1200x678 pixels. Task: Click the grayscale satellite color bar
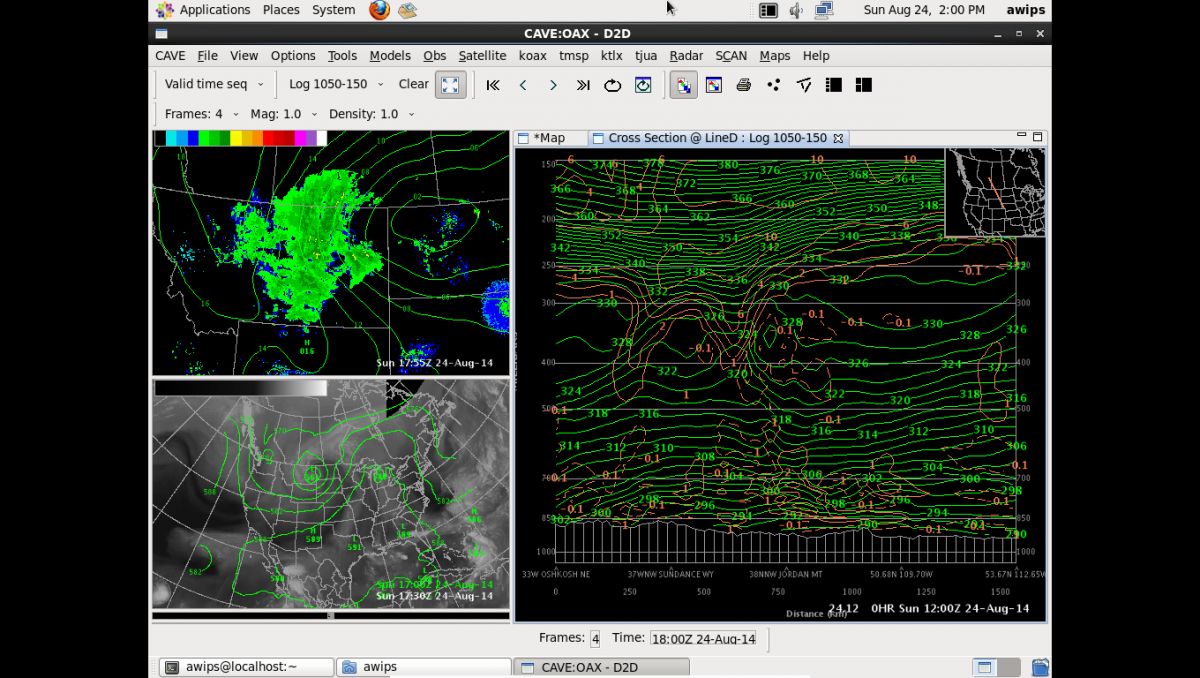(240, 387)
